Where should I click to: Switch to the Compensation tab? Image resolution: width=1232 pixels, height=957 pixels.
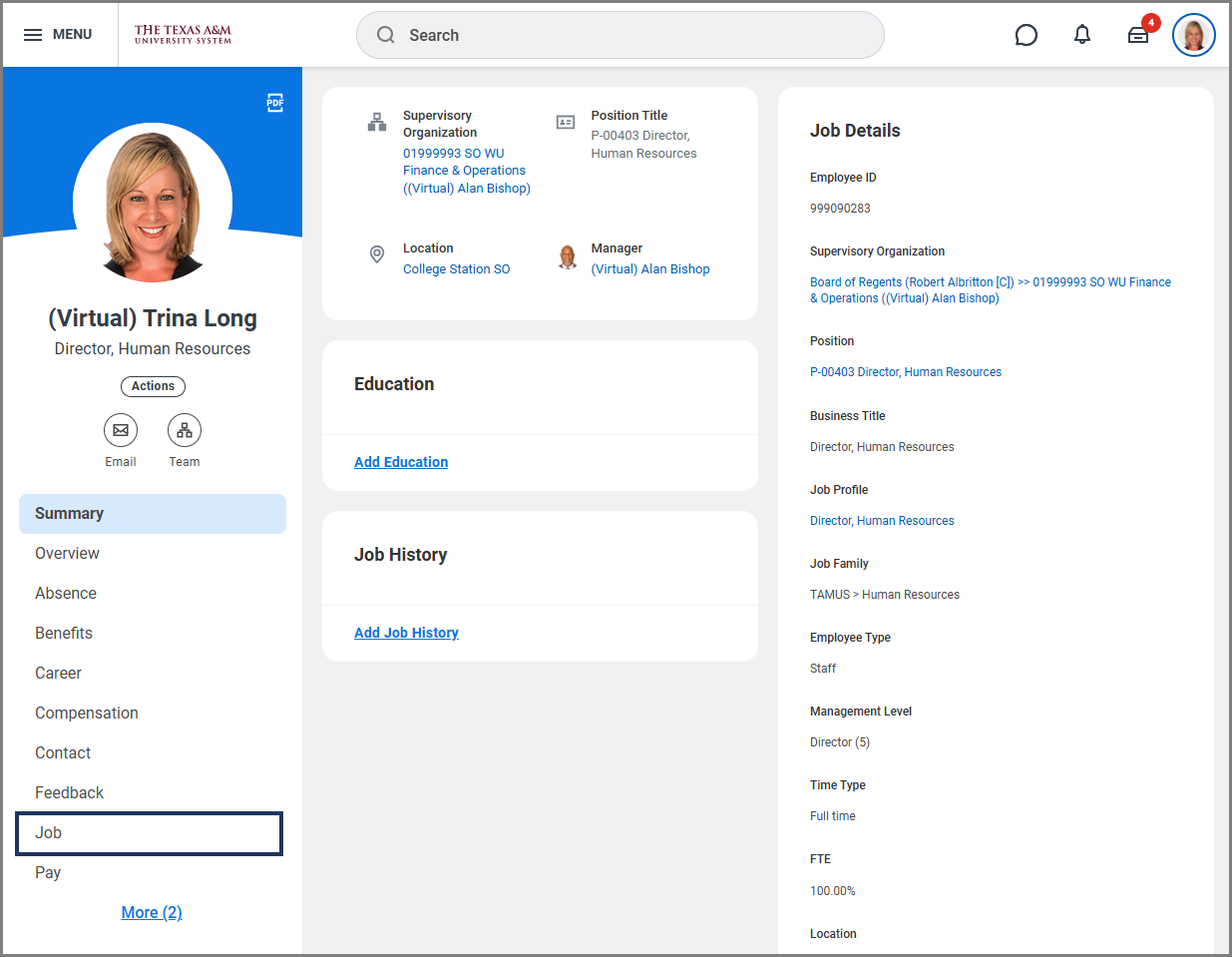coord(87,713)
